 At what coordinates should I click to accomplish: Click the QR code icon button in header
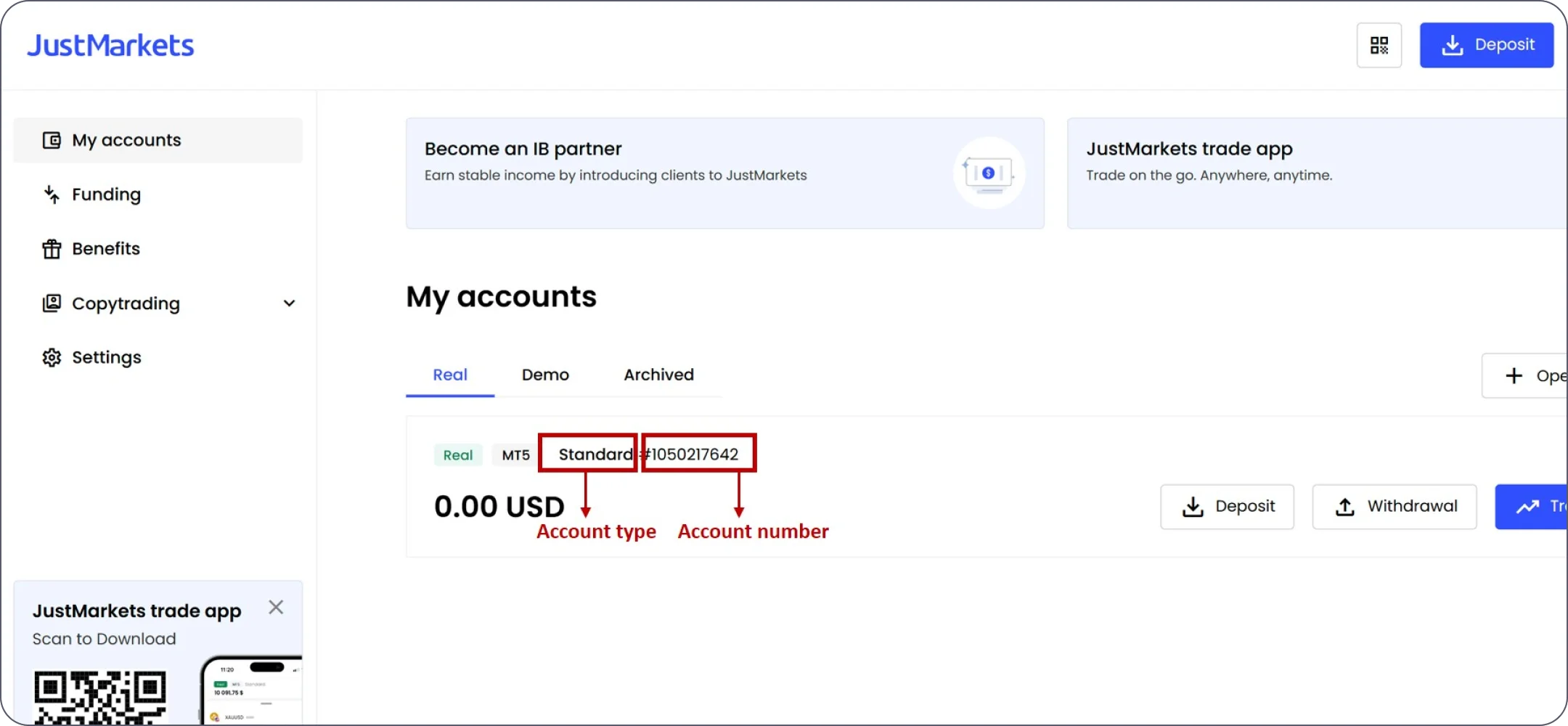point(1379,45)
